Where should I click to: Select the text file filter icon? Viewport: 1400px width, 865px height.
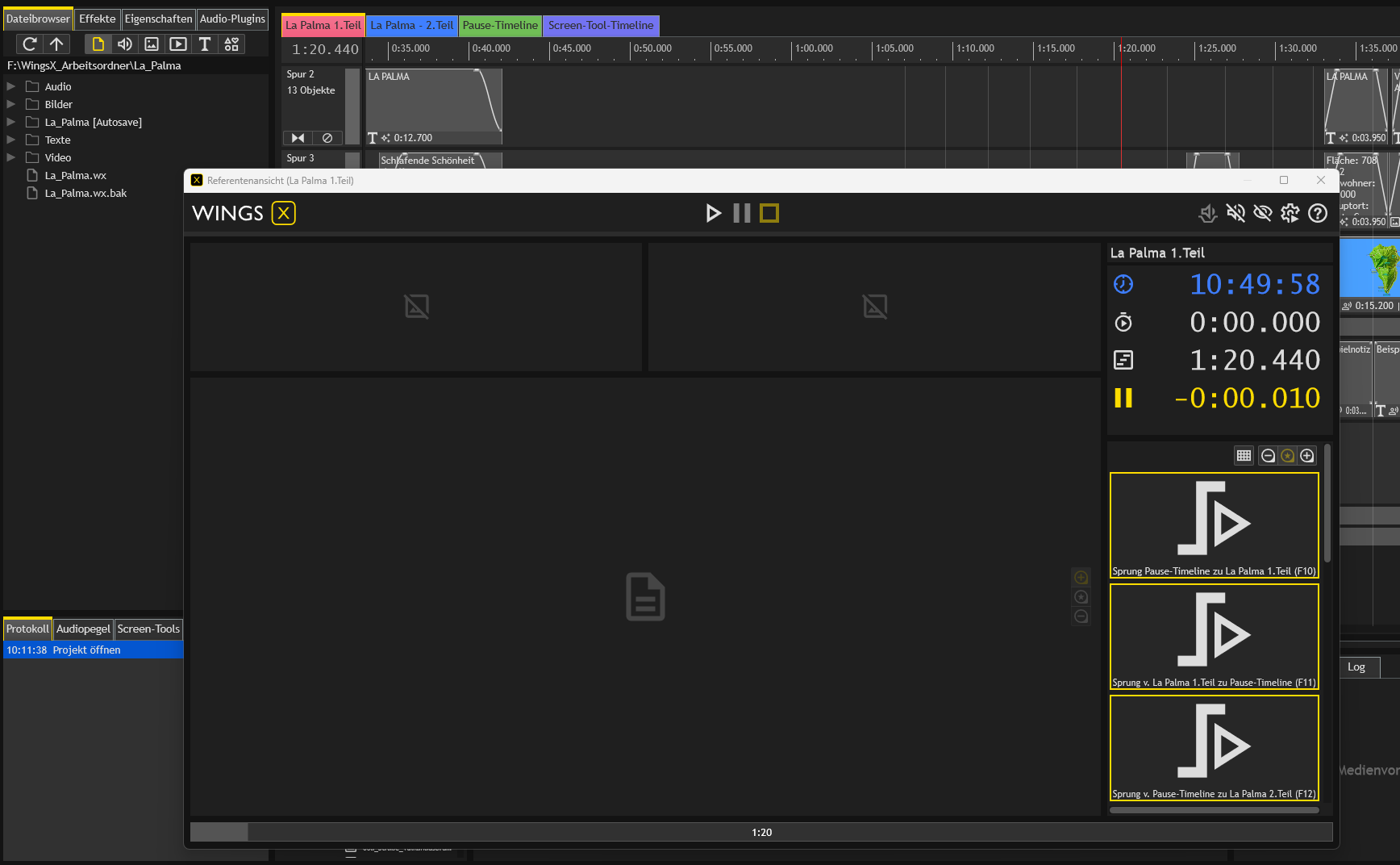[205, 44]
